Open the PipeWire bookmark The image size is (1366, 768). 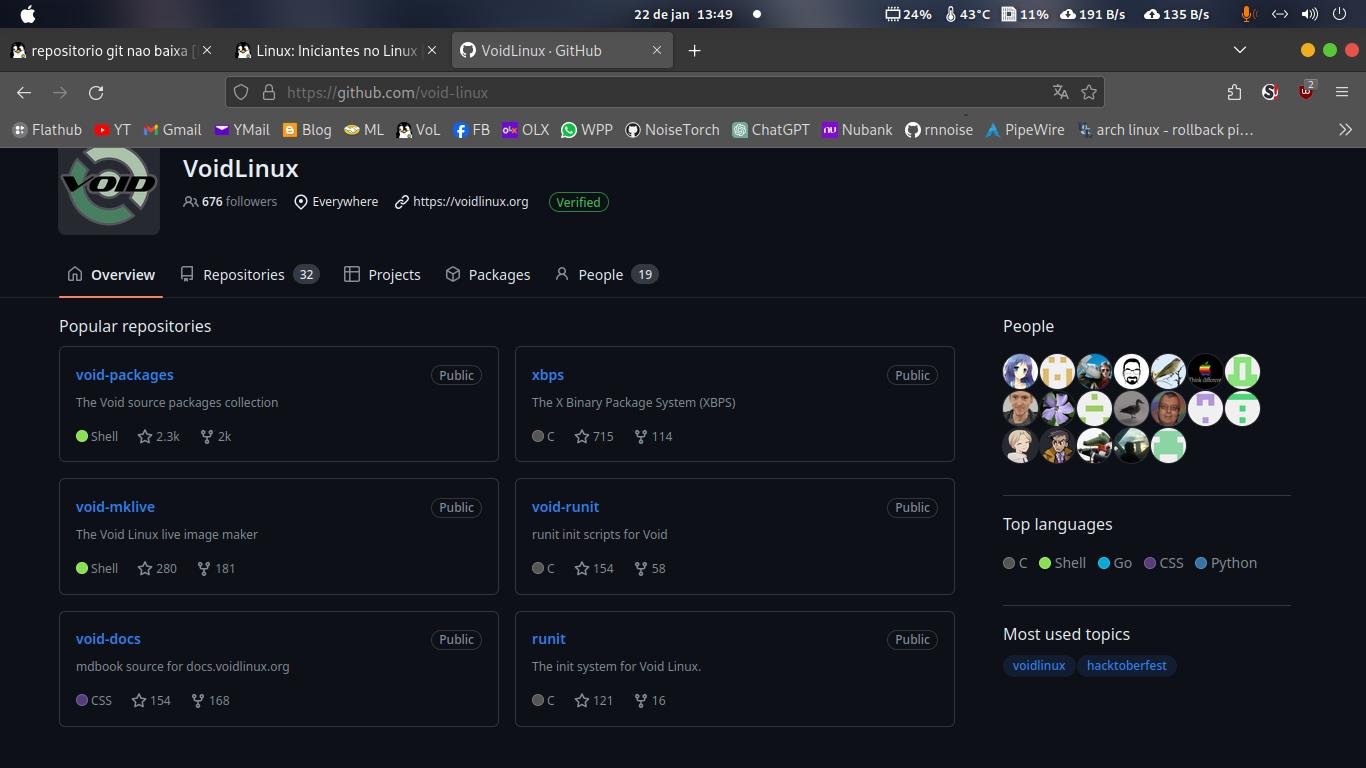click(1025, 130)
